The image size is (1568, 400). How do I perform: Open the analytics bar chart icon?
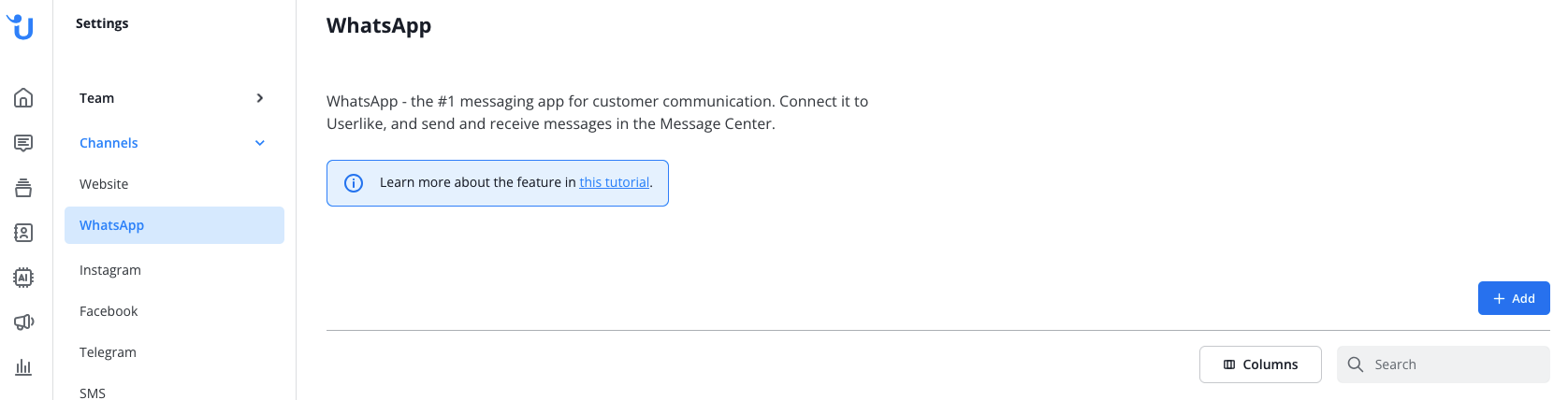pyautogui.click(x=23, y=367)
